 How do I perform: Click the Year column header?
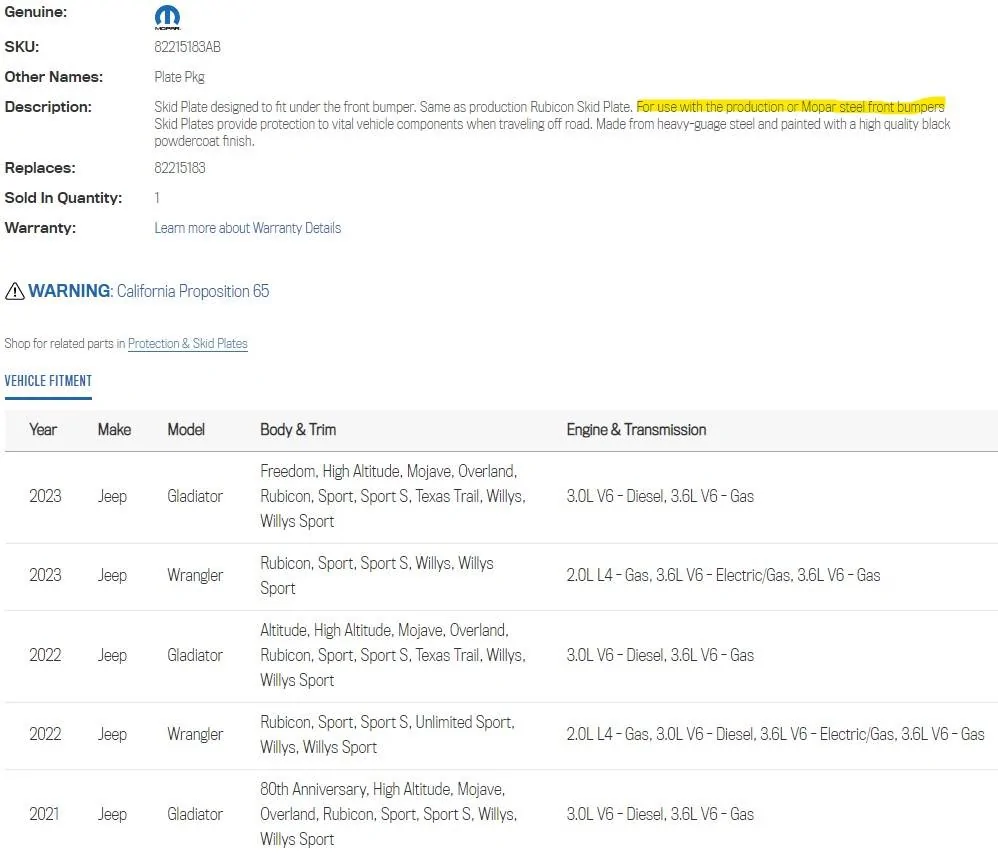coord(43,430)
